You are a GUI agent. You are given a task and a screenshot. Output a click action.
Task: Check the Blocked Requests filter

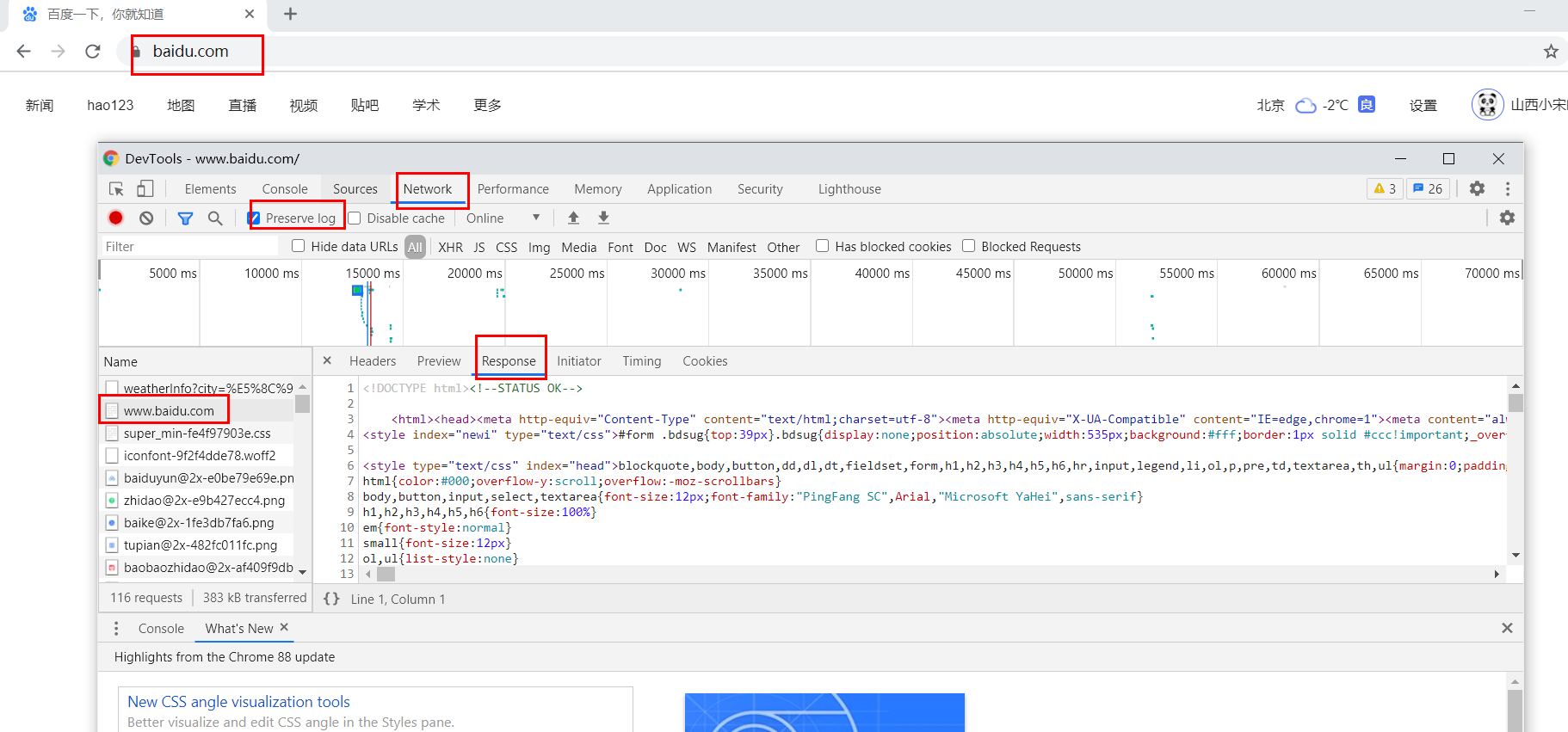pyautogui.click(x=968, y=246)
